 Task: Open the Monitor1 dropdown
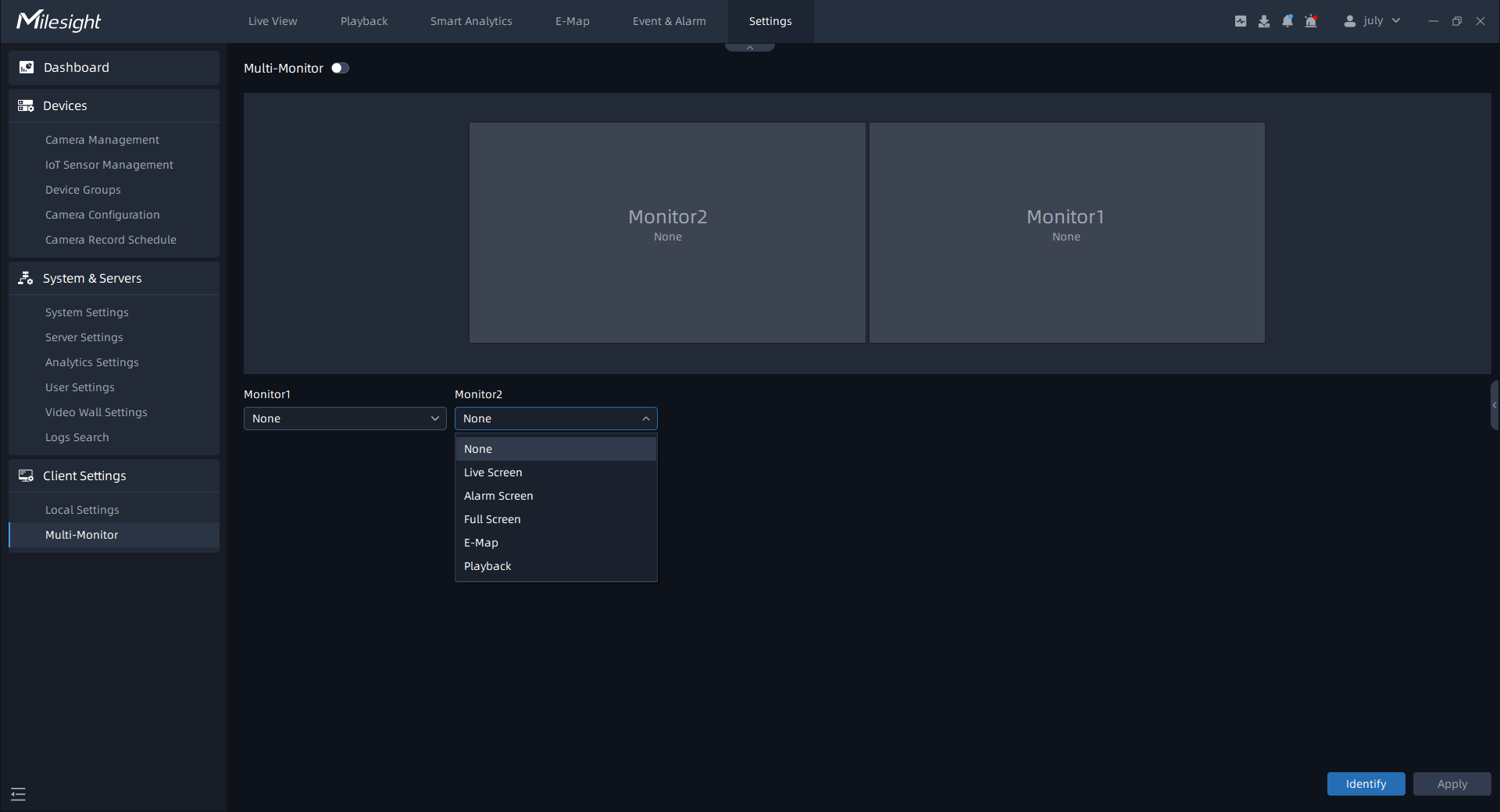point(345,418)
